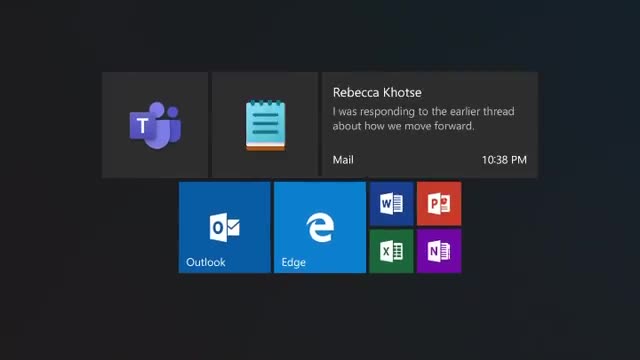
Task: Open the PowerPoint tile
Action: (439, 204)
